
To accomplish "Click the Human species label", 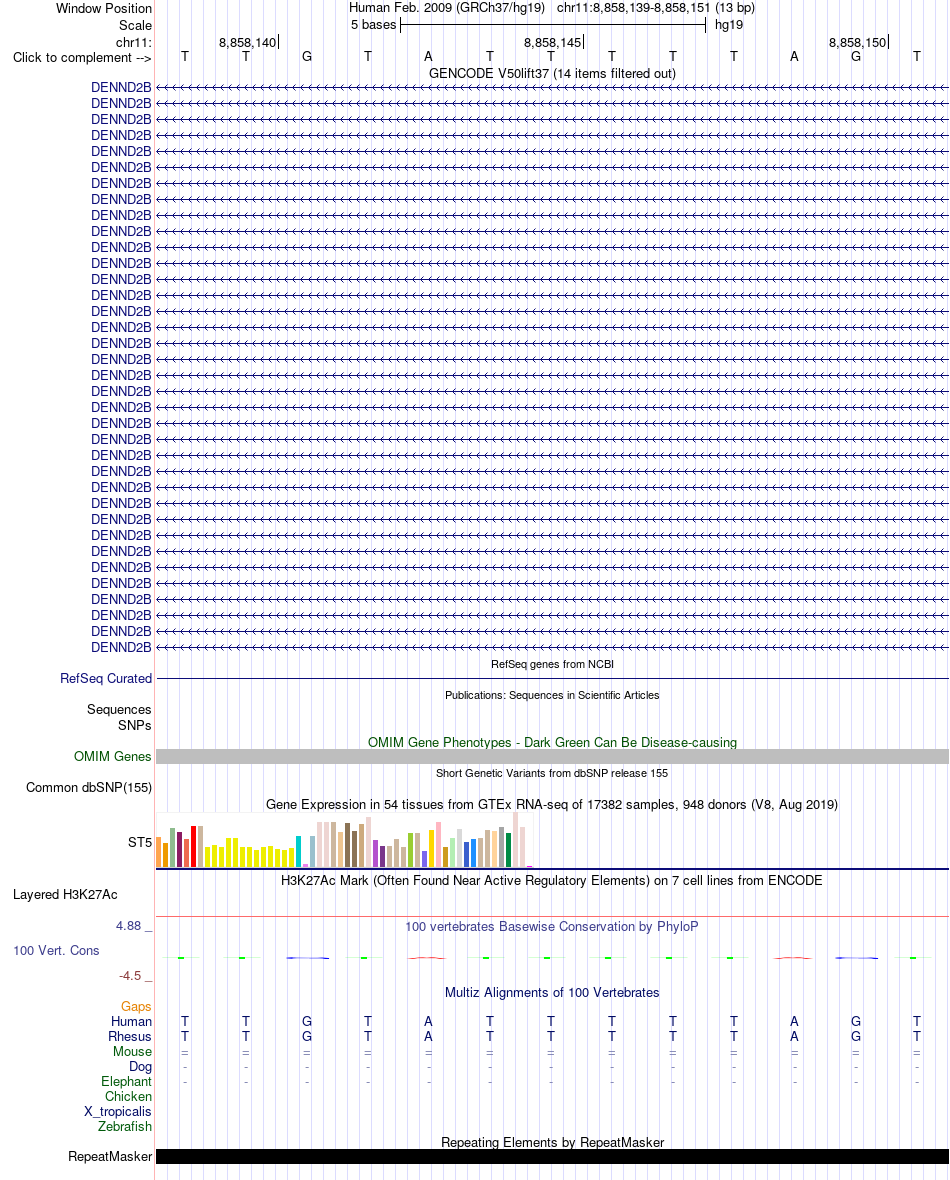I will tap(132, 1022).
